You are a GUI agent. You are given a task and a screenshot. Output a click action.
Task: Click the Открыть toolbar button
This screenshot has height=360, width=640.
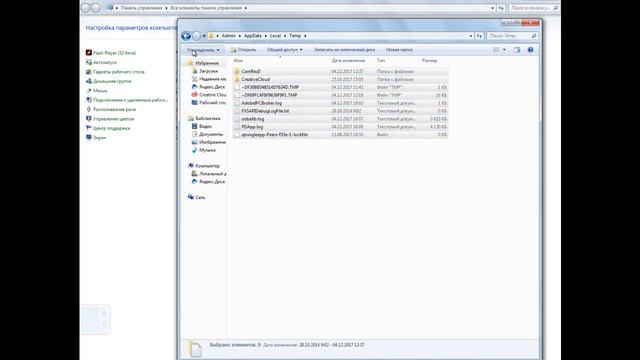click(243, 50)
